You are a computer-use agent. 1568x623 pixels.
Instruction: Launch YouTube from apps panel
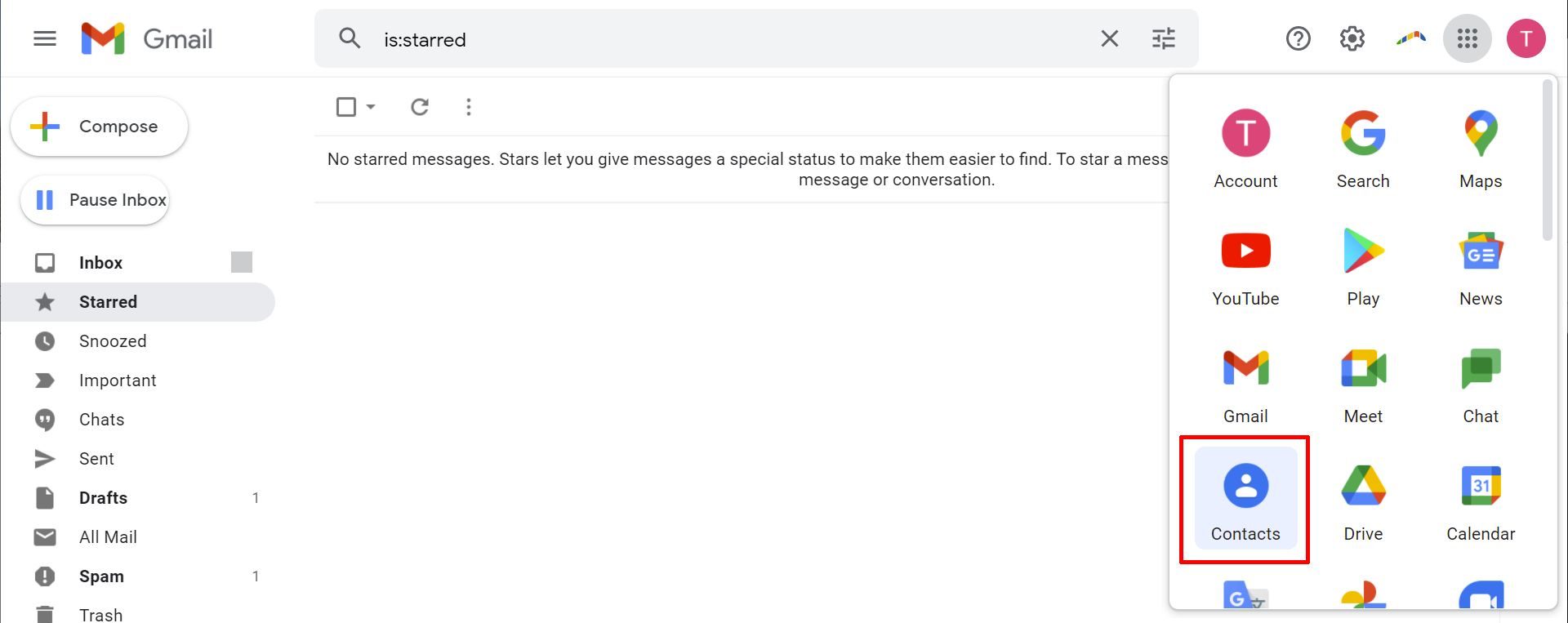tap(1245, 267)
